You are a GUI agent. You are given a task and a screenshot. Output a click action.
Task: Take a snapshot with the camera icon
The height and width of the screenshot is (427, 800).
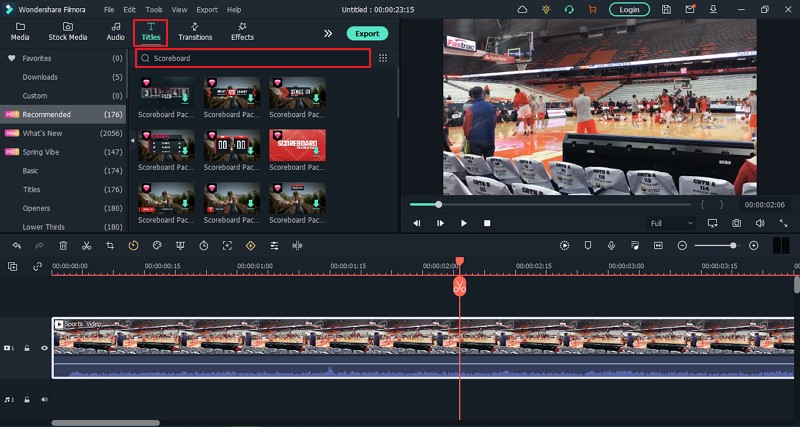[736, 223]
